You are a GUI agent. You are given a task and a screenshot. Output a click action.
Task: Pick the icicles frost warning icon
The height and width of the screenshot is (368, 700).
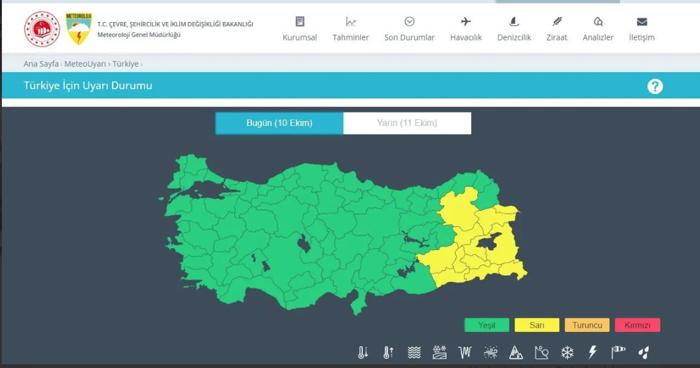[465, 352]
